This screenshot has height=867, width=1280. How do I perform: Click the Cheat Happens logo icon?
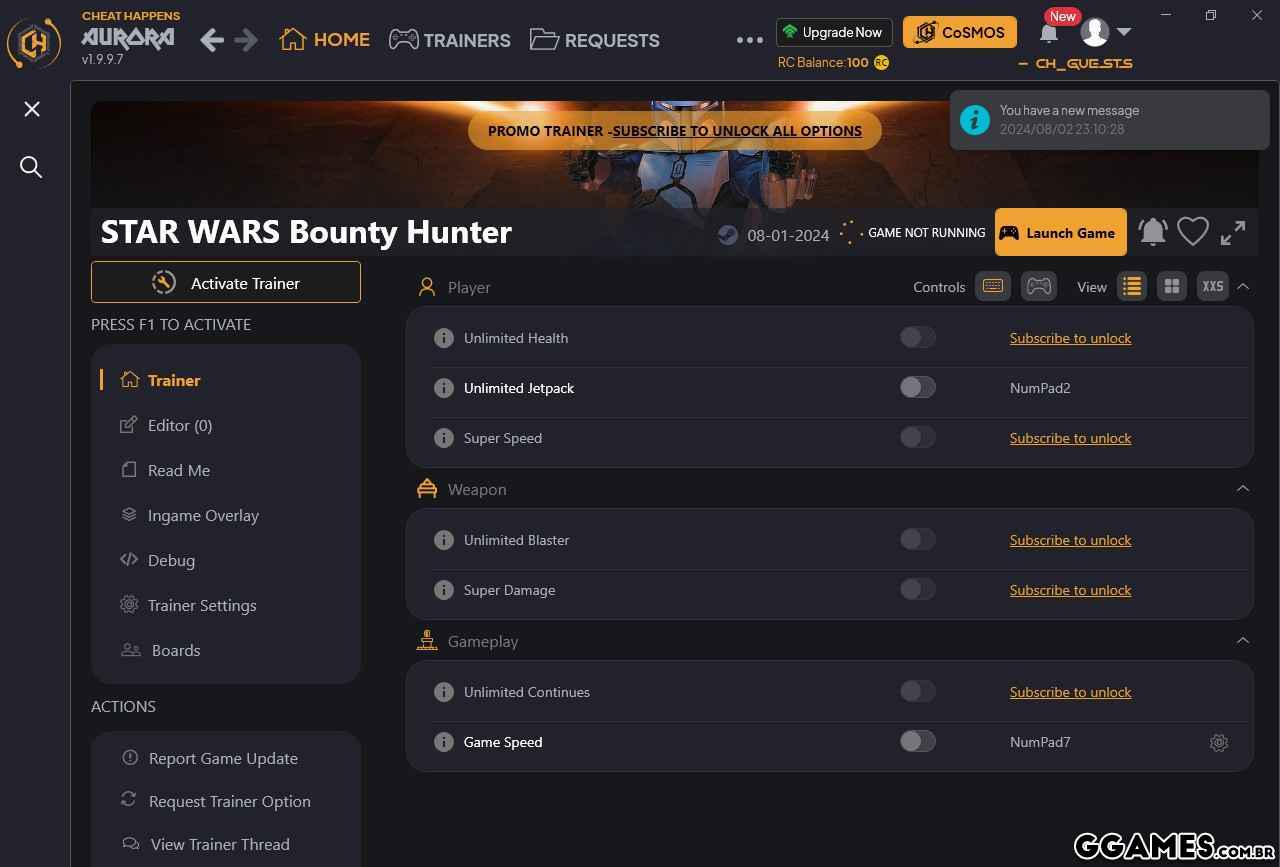click(x=35, y=42)
